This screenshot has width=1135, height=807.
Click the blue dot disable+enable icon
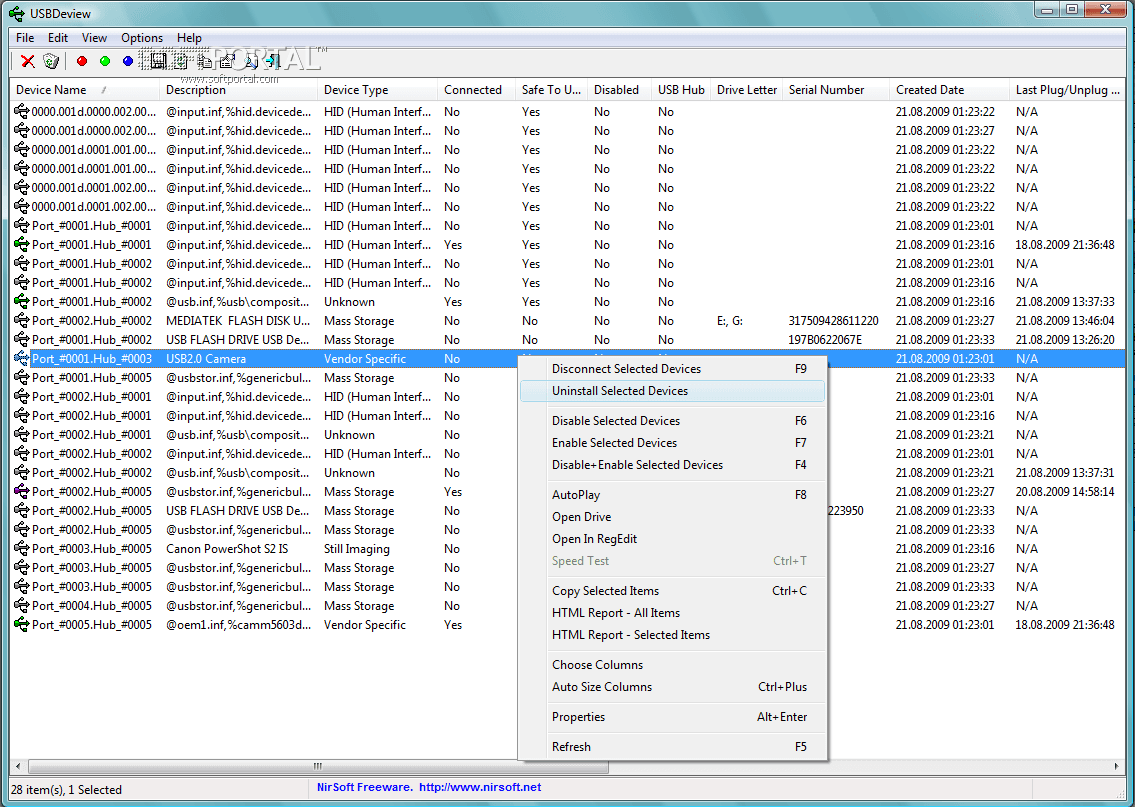coord(128,61)
